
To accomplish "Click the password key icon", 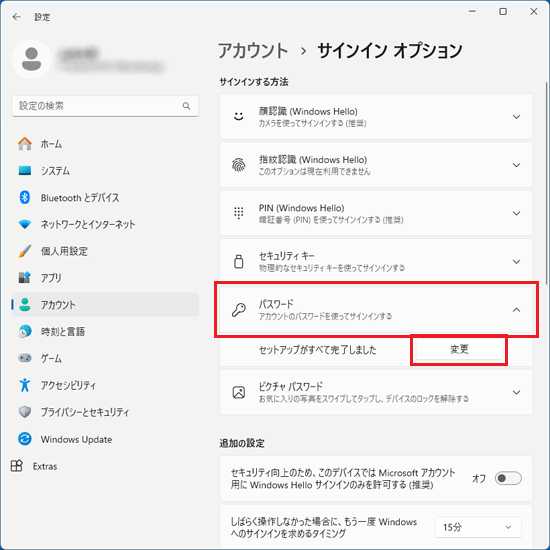I will tap(239, 310).
